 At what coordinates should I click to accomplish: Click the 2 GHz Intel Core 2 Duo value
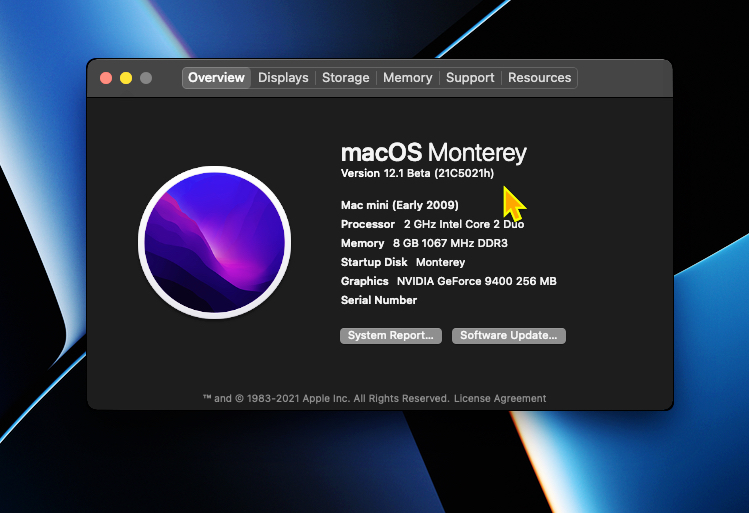[x=464, y=224]
